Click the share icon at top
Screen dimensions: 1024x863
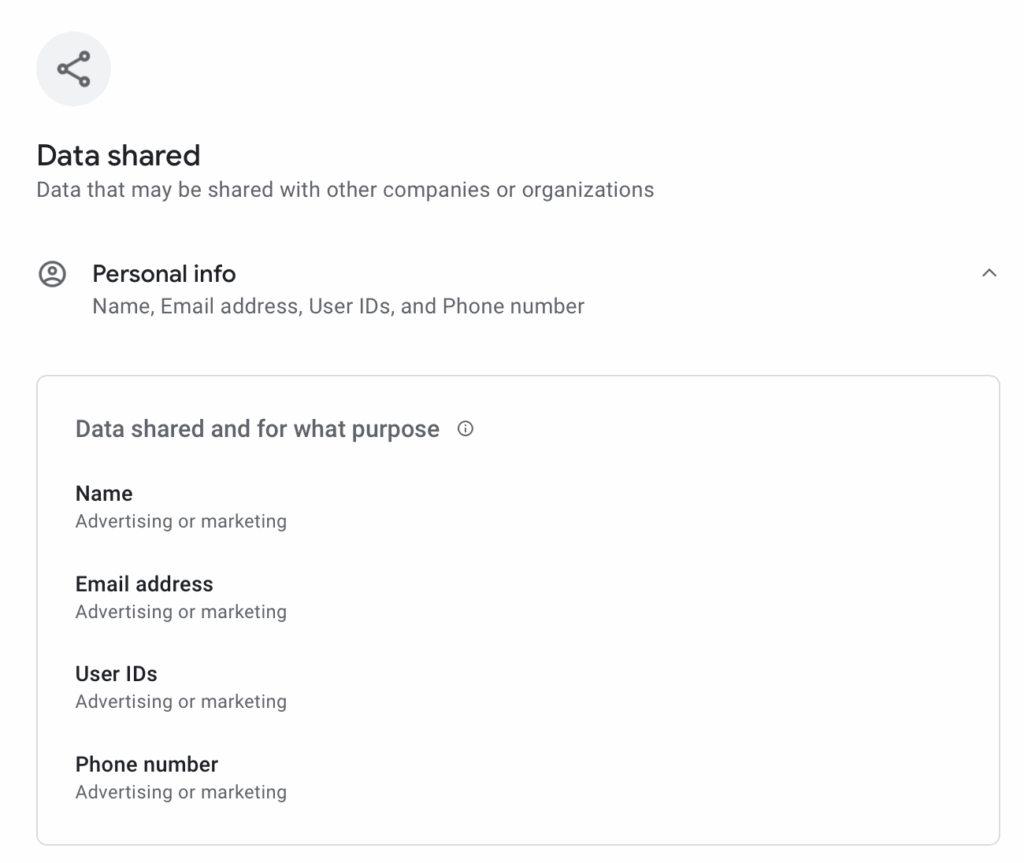pos(73,69)
